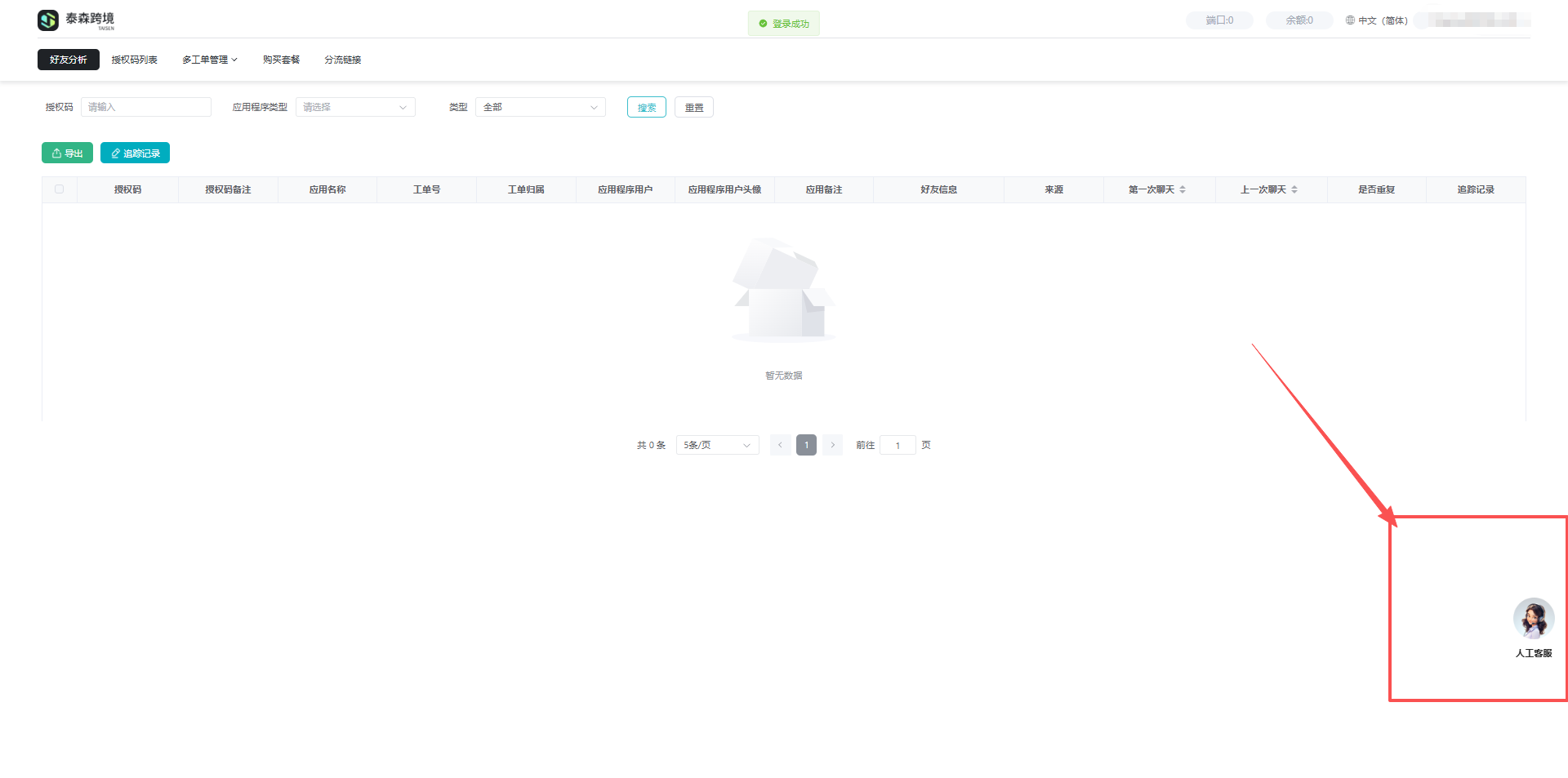This screenshot has height=778, width=1568.
Task: Click the 导出 export button
Action: (x=67, y=153)
